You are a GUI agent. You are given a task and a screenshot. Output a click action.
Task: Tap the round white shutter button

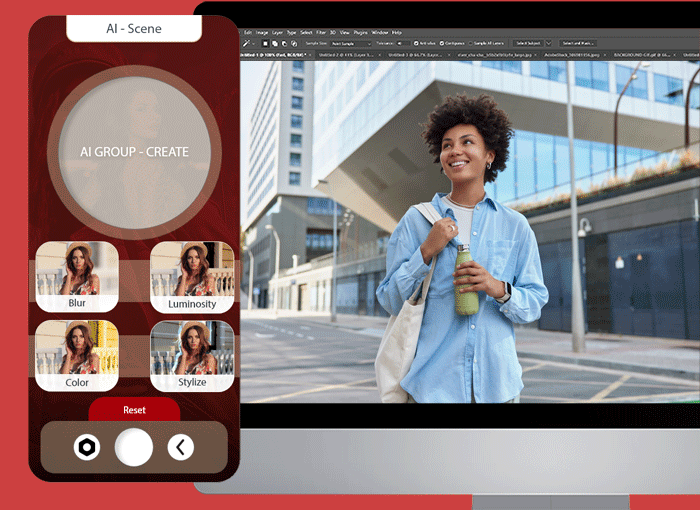[134, 447]
